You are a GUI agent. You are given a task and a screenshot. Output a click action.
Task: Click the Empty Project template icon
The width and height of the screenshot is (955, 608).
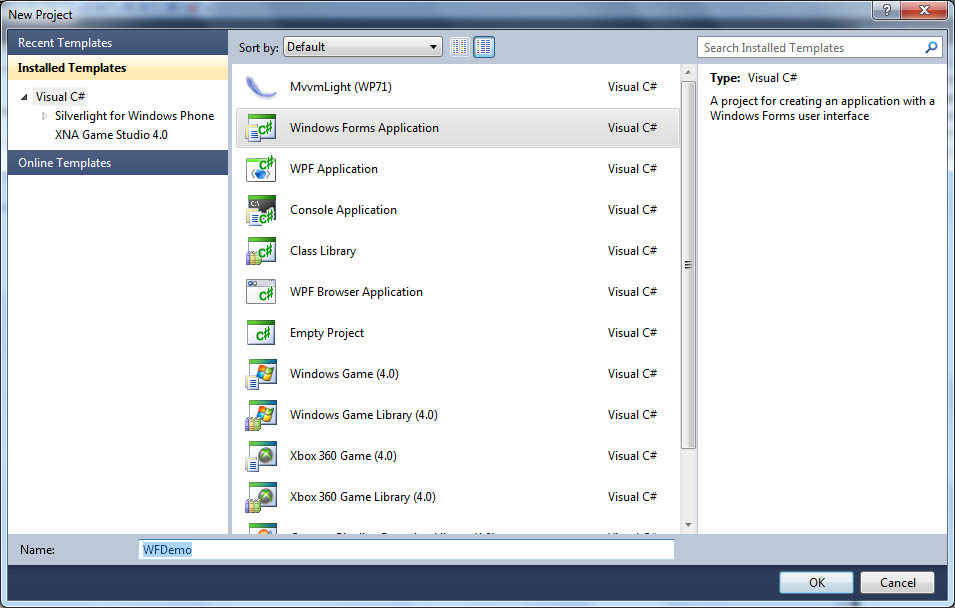click(261, 333)
